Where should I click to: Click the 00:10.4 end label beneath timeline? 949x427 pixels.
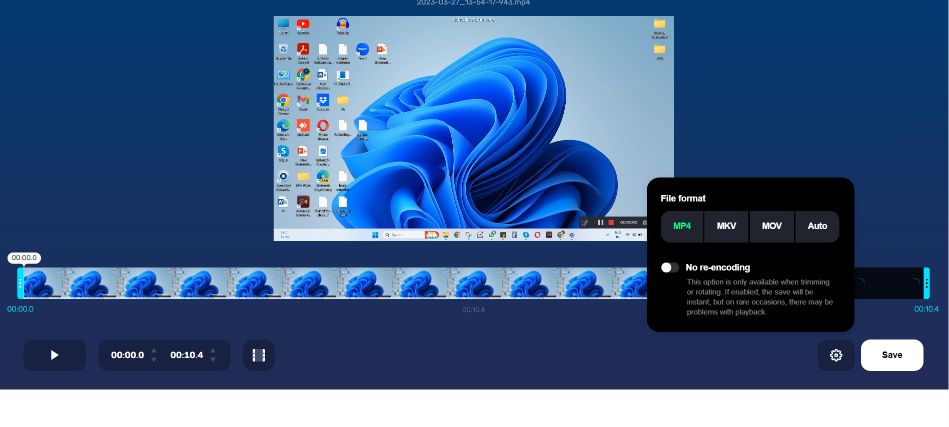point(926,309)
